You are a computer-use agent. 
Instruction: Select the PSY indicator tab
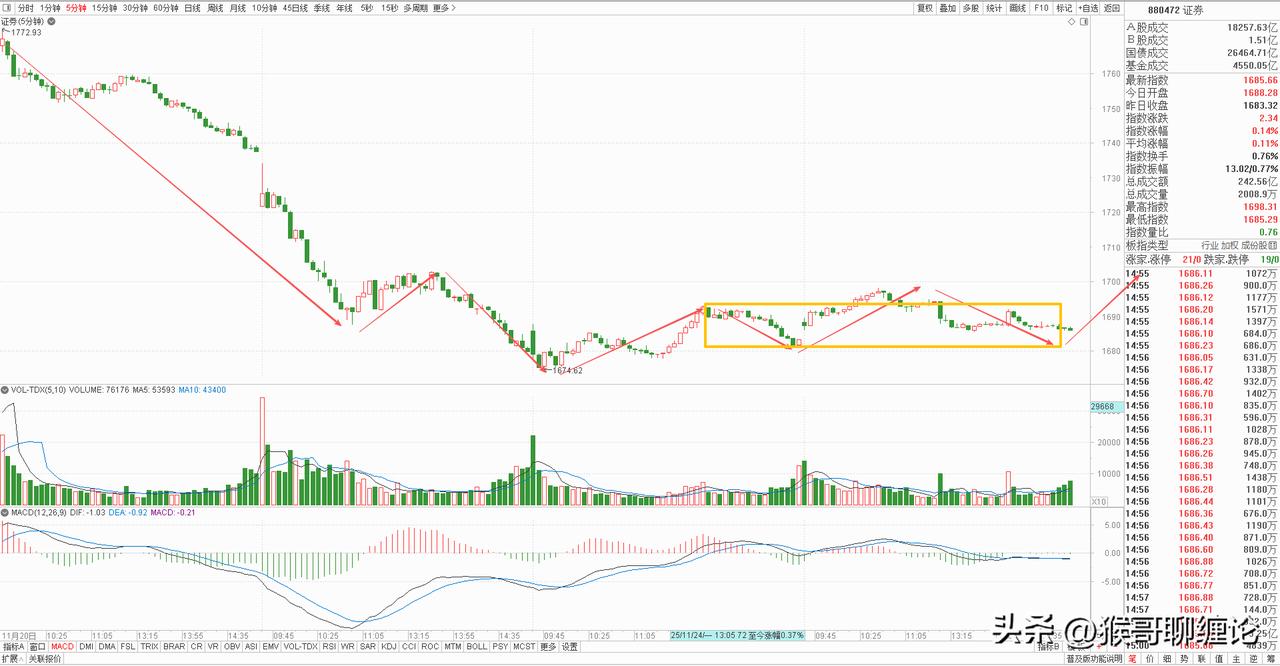tap(500, 646)
